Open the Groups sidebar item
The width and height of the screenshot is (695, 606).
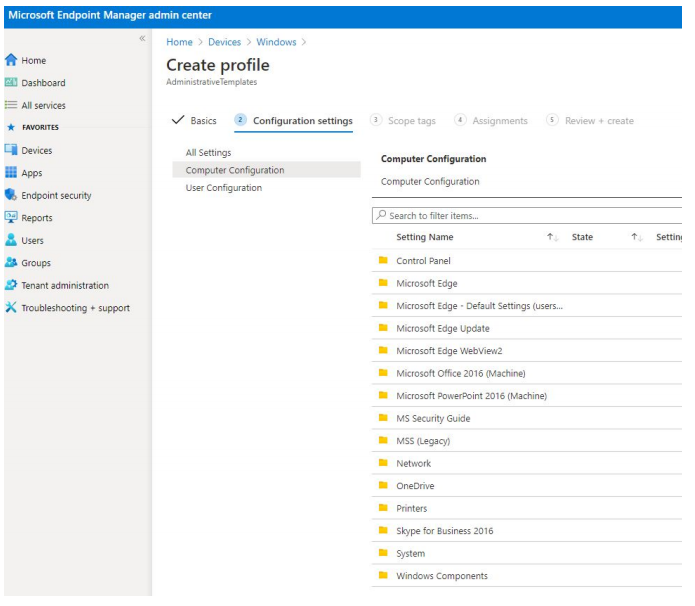36,263
